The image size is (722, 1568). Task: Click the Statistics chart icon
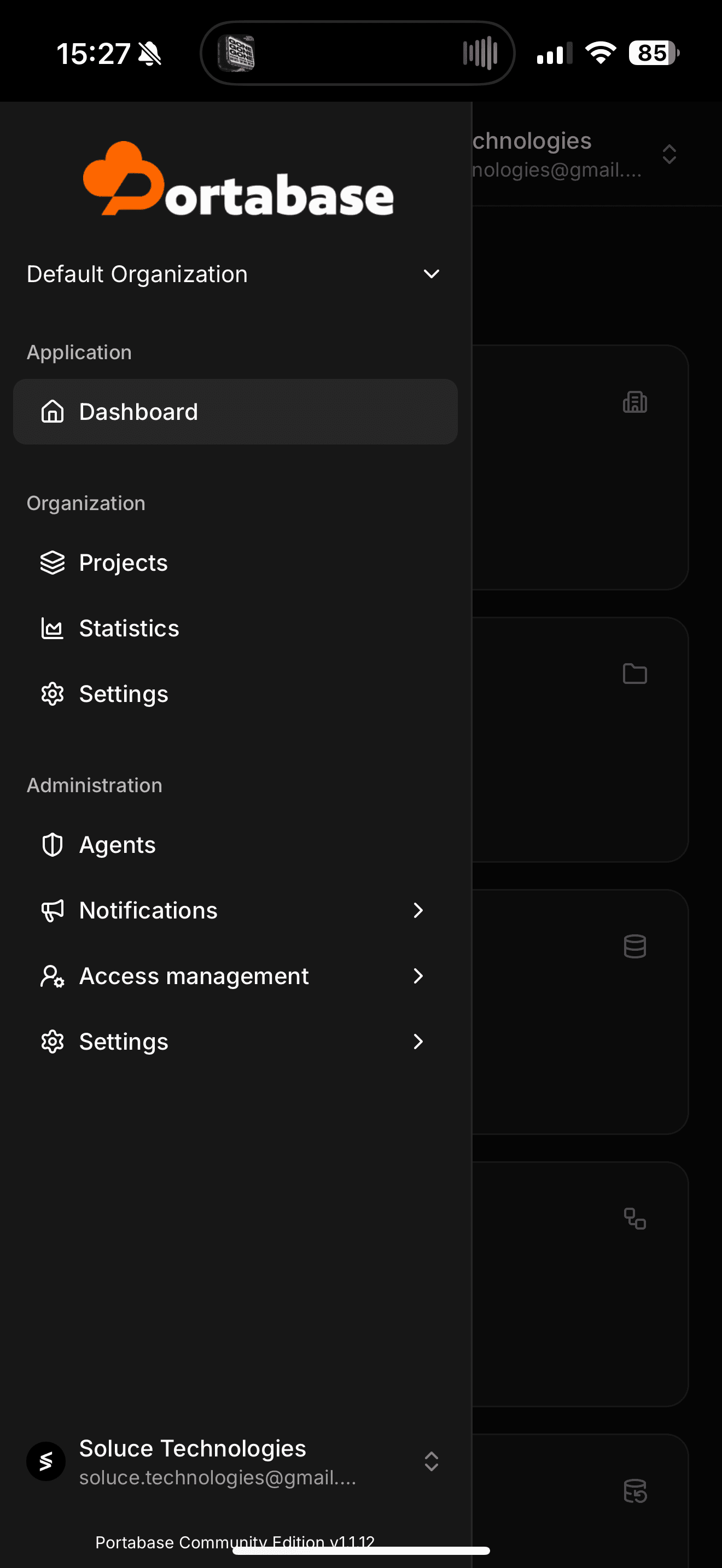(x=53, y=628)
